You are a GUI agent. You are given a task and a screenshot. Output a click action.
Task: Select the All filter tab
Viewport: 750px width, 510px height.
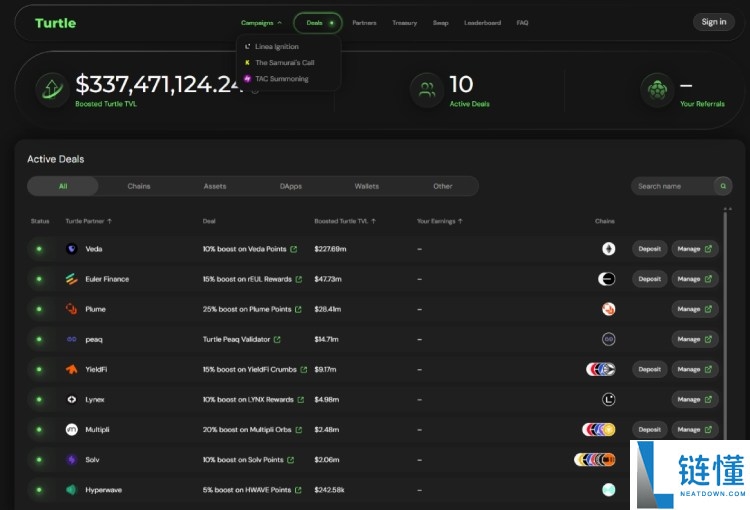[63, 186]
